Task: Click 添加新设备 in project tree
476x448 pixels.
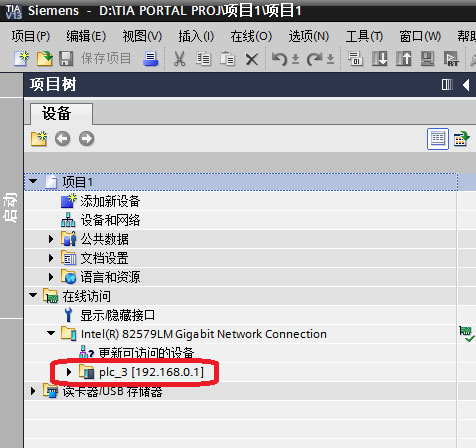Action: click(110, 201)
